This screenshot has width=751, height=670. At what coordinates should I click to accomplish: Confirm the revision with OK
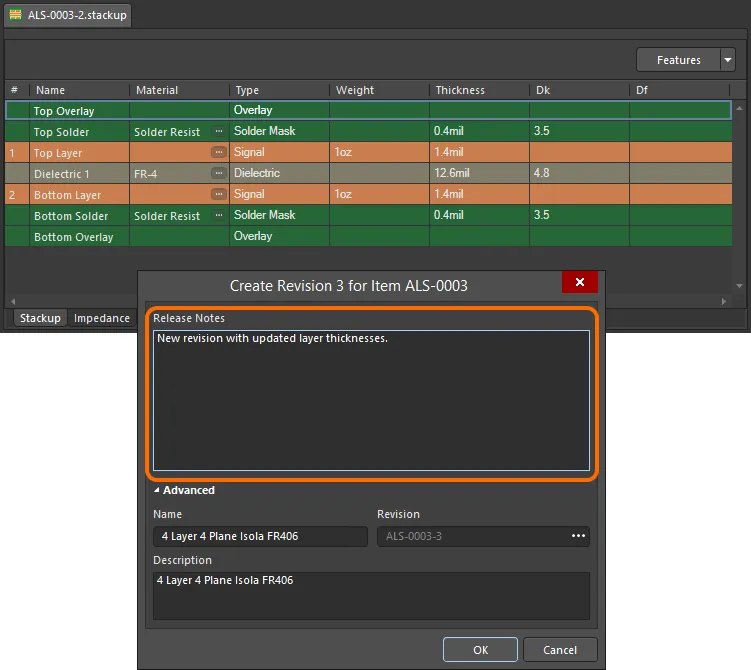click(480, 650)
